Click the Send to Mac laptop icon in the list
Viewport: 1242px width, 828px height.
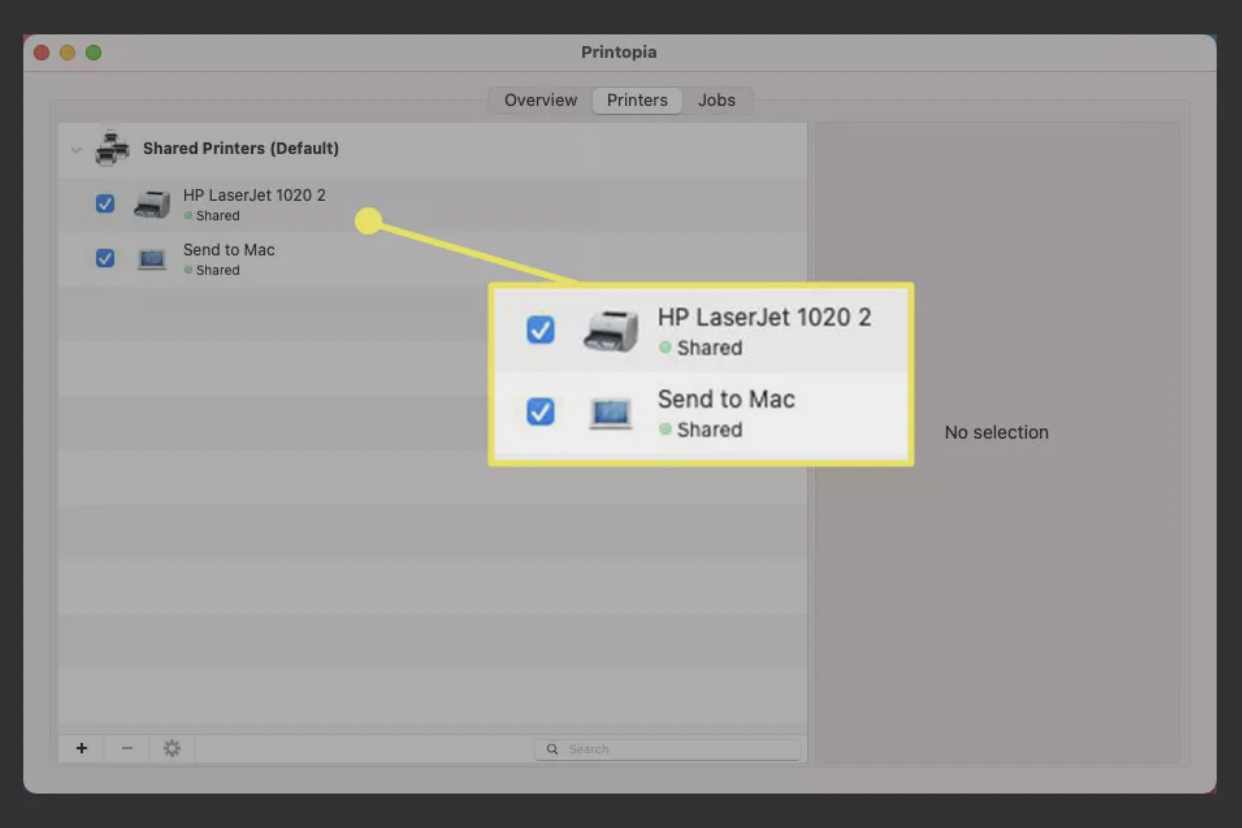tap(152, 259)
